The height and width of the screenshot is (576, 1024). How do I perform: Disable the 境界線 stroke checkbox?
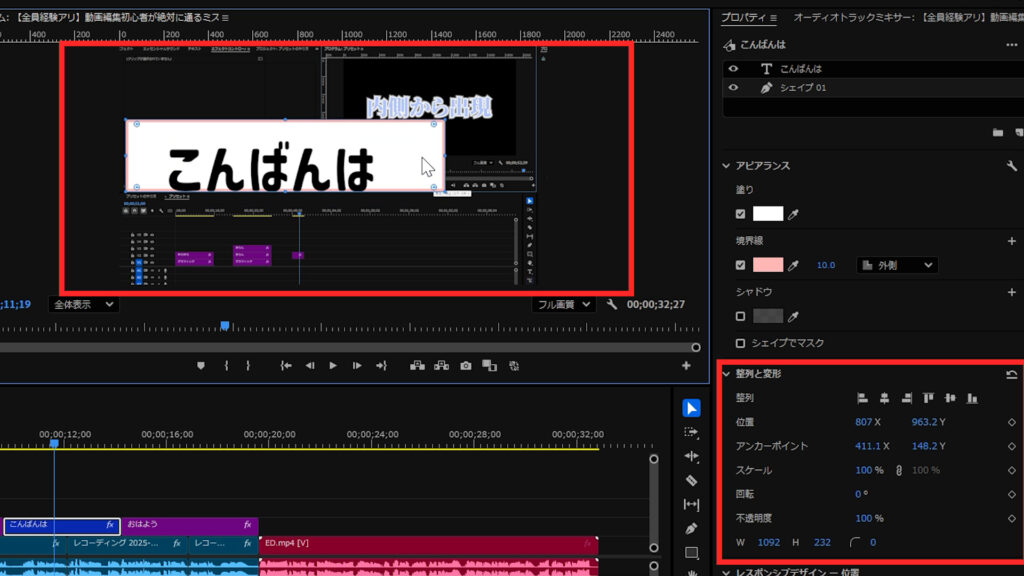coord(740,265)
